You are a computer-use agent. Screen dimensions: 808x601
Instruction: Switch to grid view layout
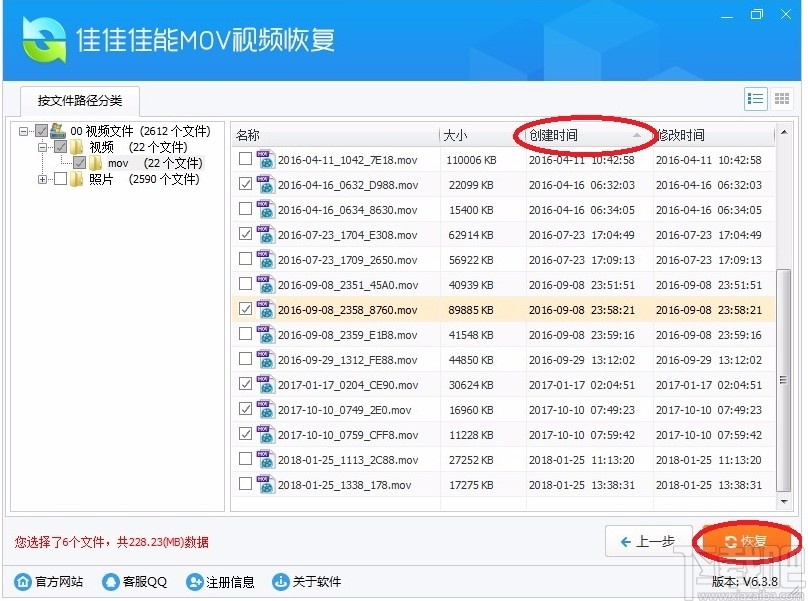[x=783, y=98]
